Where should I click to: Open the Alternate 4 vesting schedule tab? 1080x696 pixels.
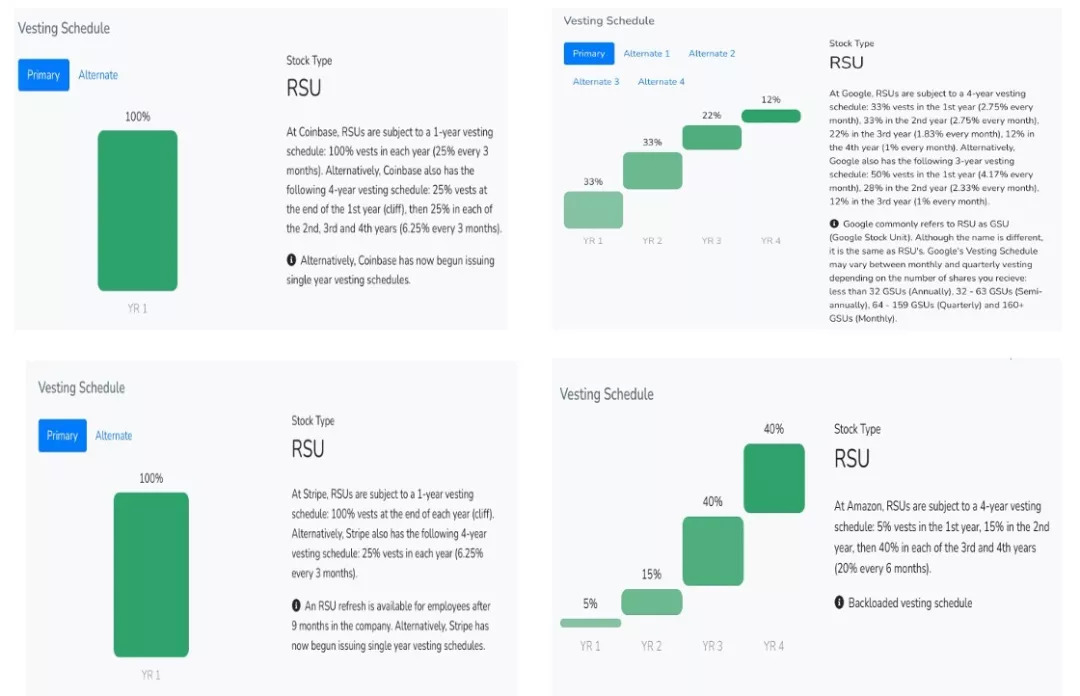click(661, 82)
